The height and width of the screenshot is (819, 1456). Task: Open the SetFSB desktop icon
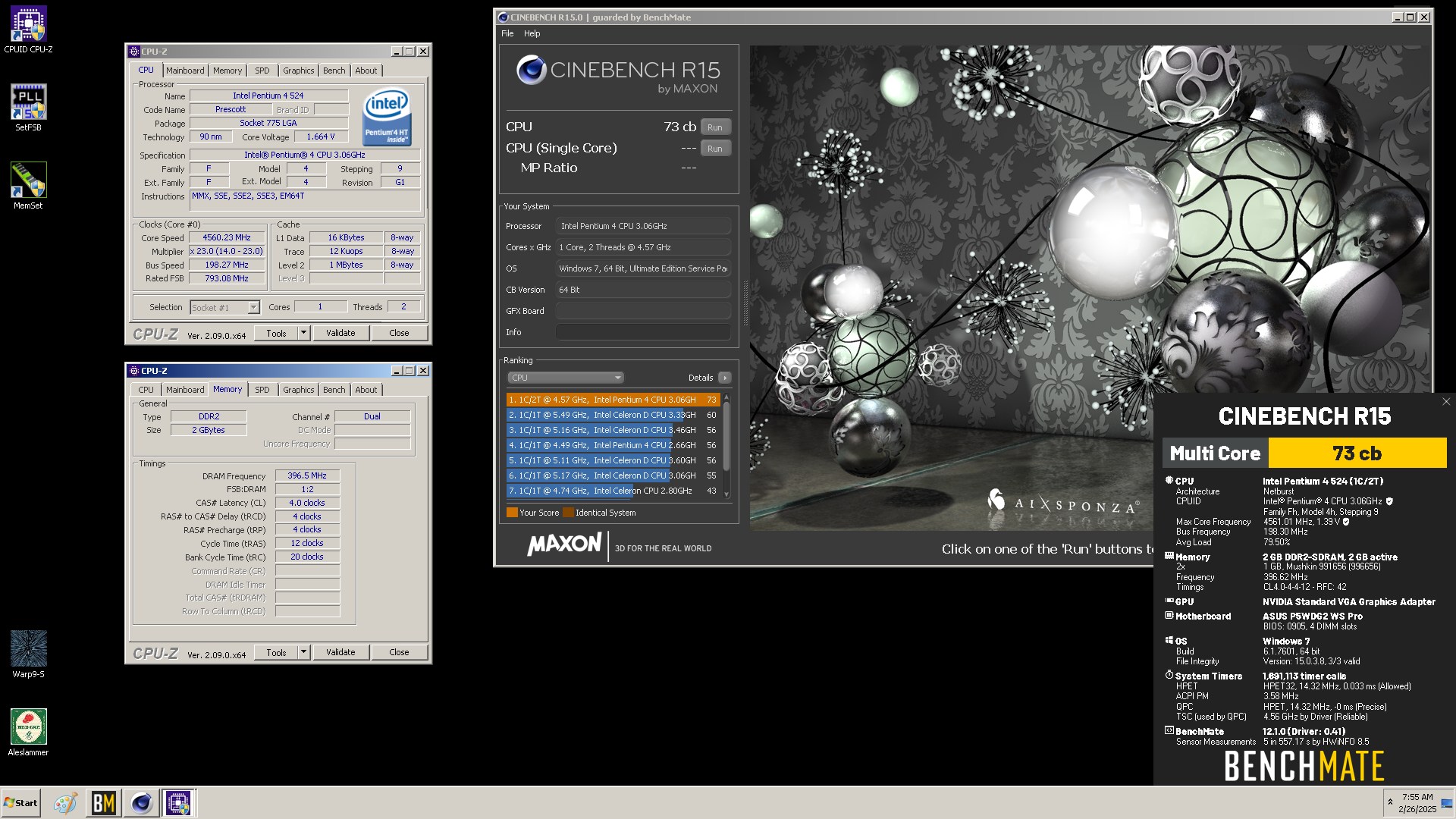click(28, 108)
